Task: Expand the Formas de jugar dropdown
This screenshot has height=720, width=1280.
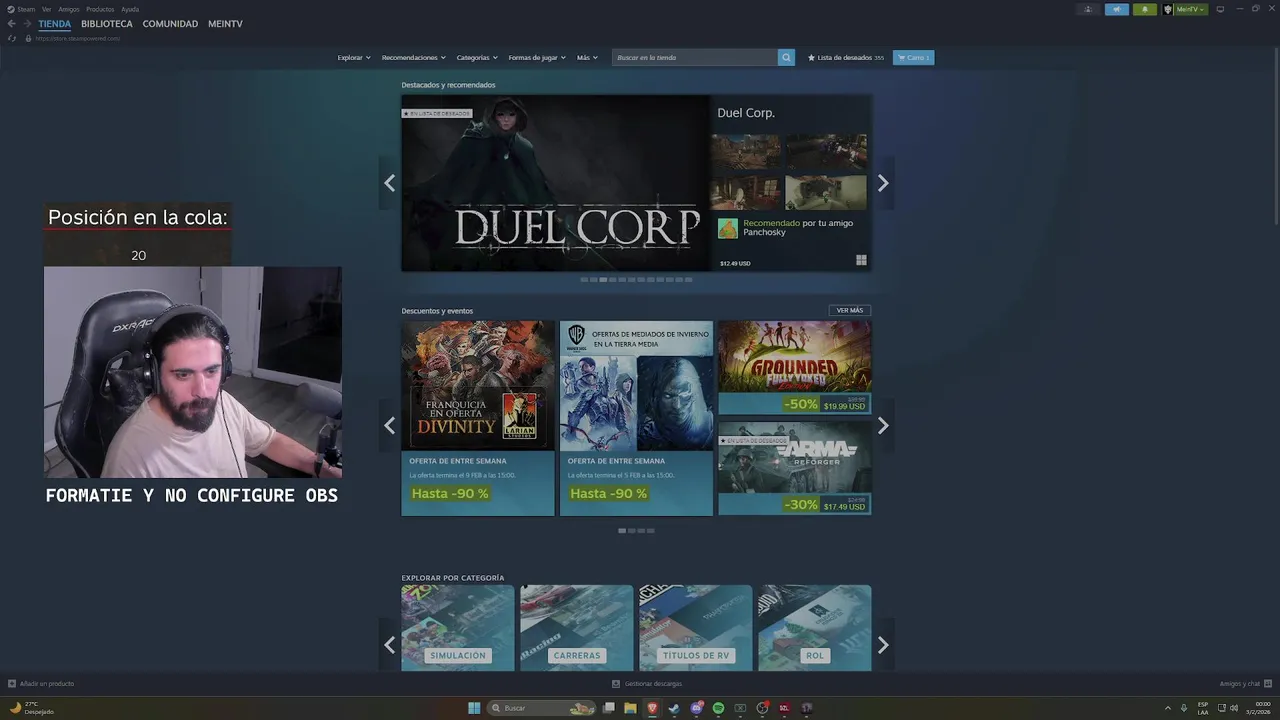Action: (537, 58)
